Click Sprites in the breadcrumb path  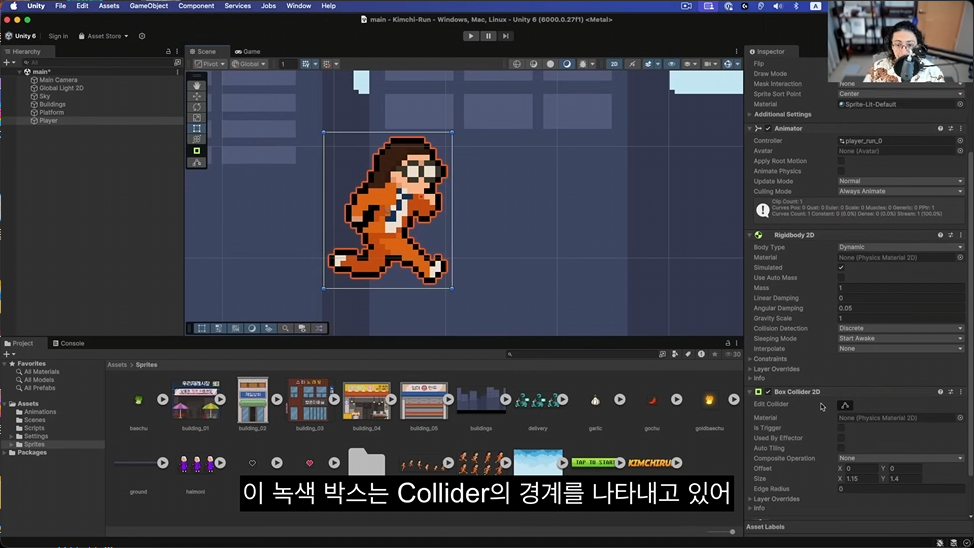tap(147, 365)
